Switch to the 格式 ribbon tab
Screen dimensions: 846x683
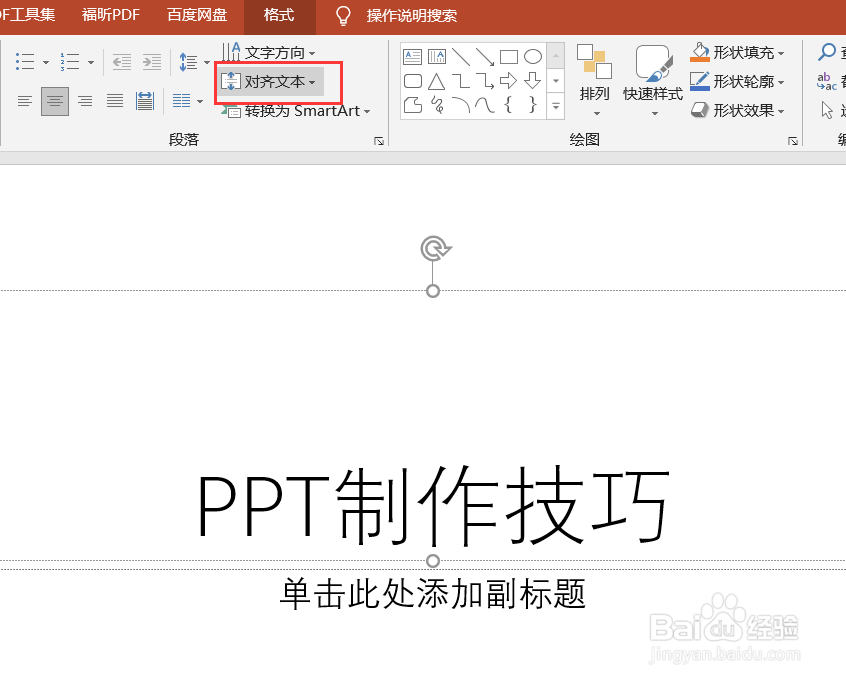(x=278, y=16)
